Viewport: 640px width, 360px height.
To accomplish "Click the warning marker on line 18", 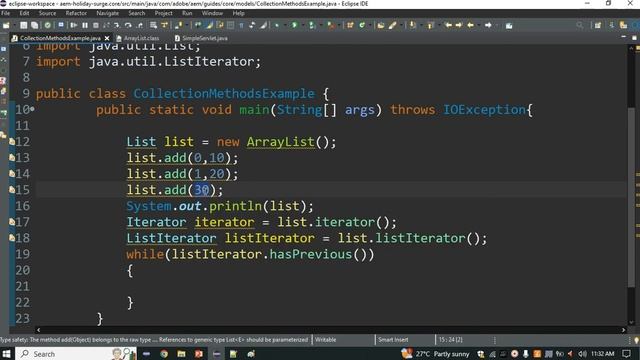I will pos(12,238).
